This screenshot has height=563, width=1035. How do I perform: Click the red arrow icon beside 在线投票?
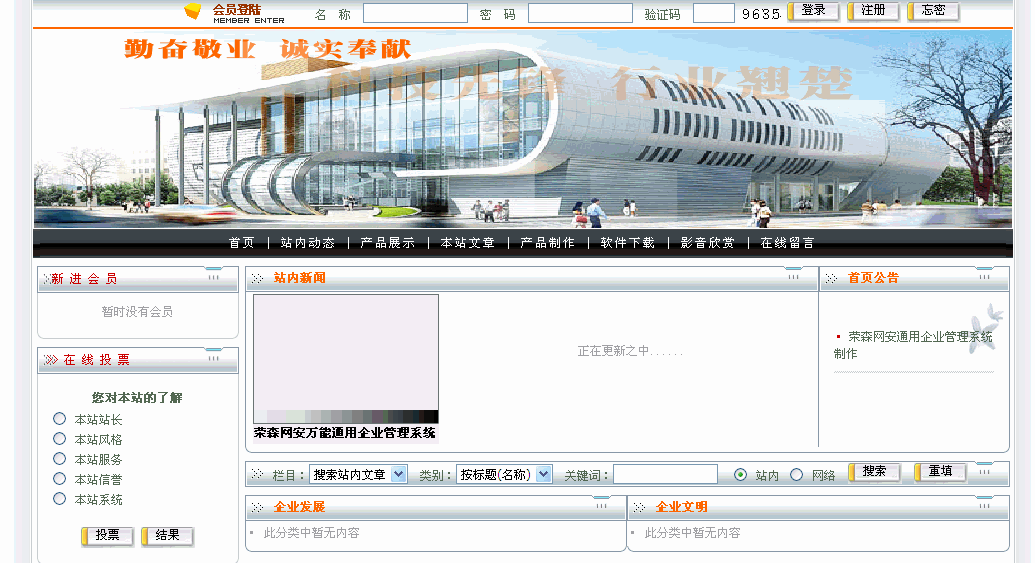coord(51,360)
